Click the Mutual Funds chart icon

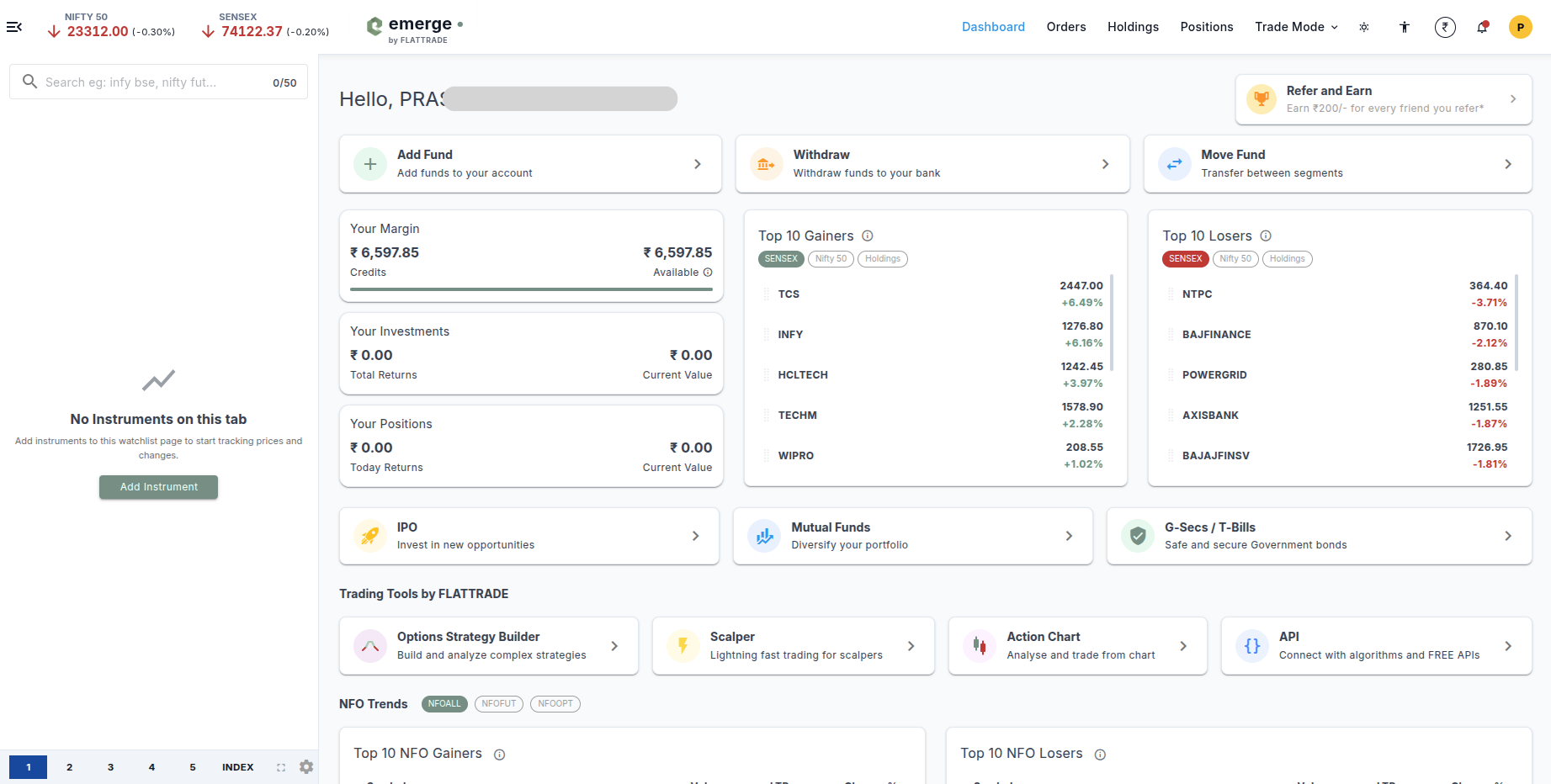click(x=764, y=536)
